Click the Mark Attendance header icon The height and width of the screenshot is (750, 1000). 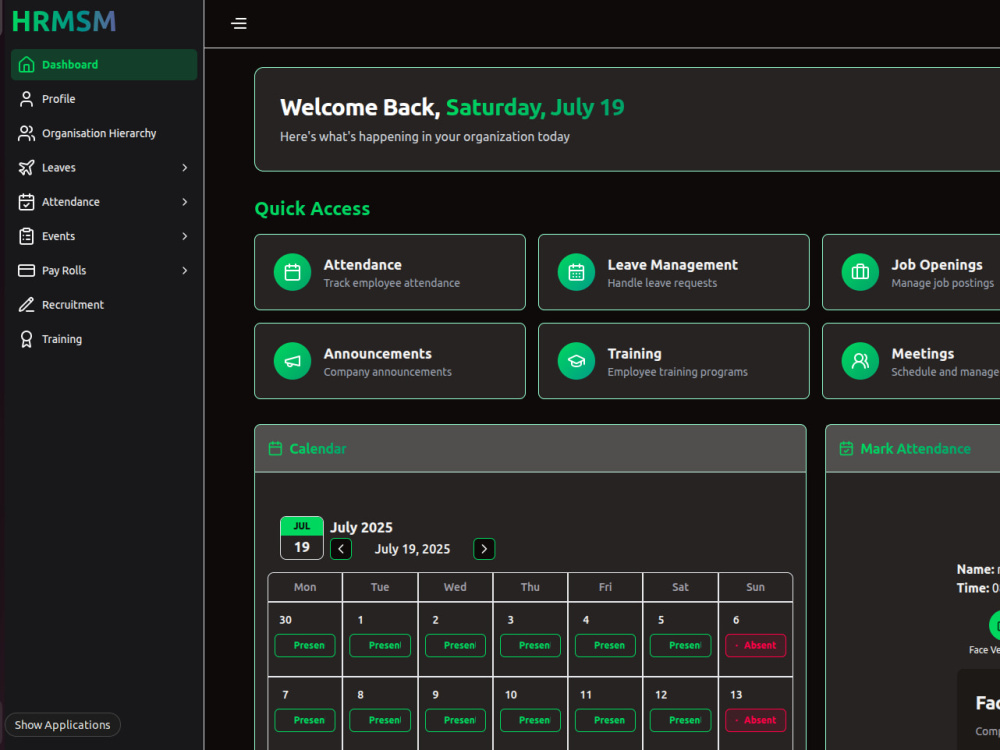pos(846,449)
